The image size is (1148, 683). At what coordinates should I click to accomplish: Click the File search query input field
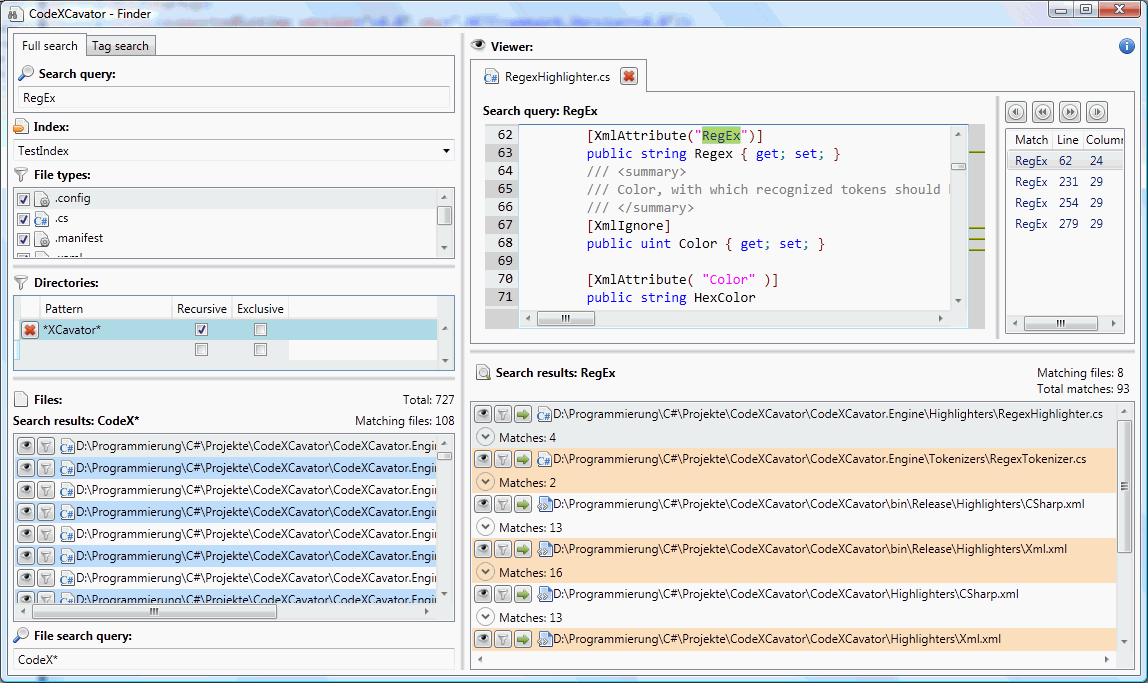click(x=234, y=660)
